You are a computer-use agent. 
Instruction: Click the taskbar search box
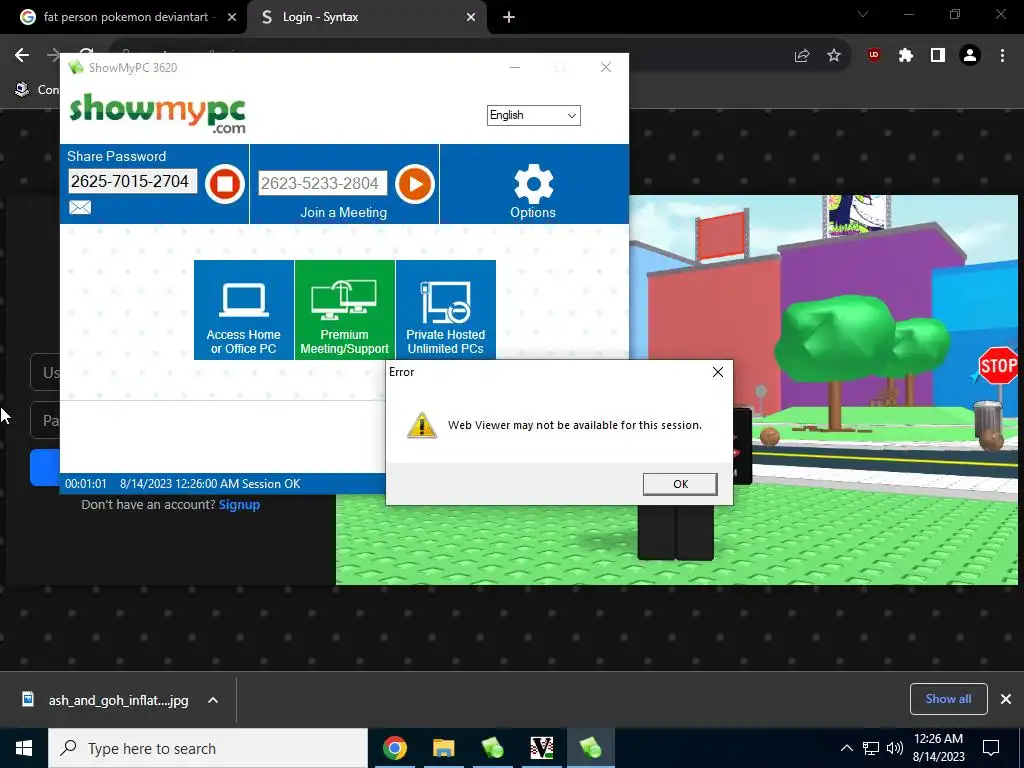pos(208,748)
